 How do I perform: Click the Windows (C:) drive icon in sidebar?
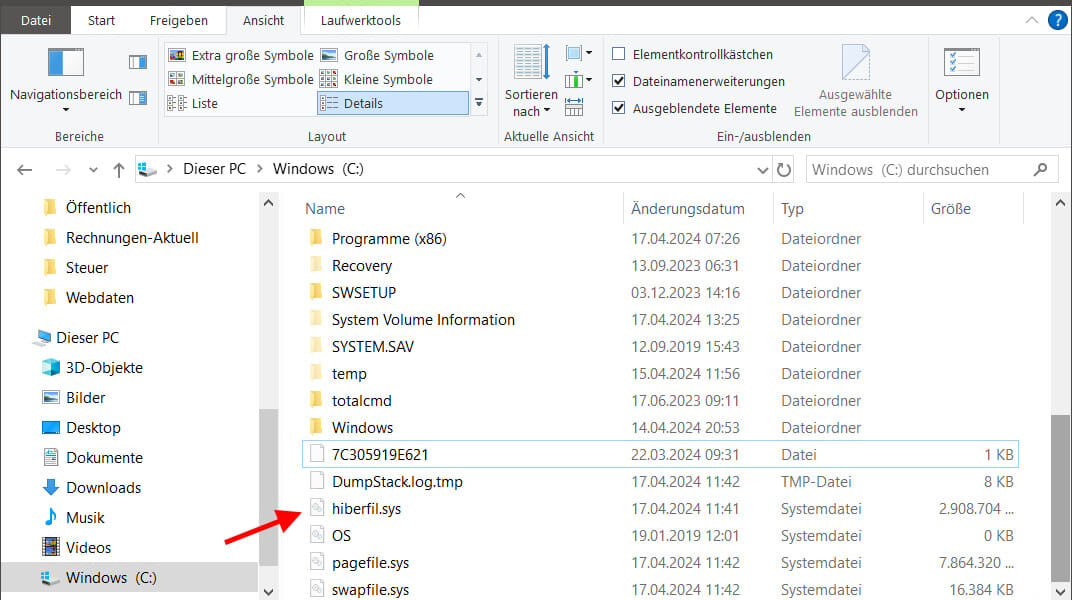pyautogui.click(x=49, y=577)
